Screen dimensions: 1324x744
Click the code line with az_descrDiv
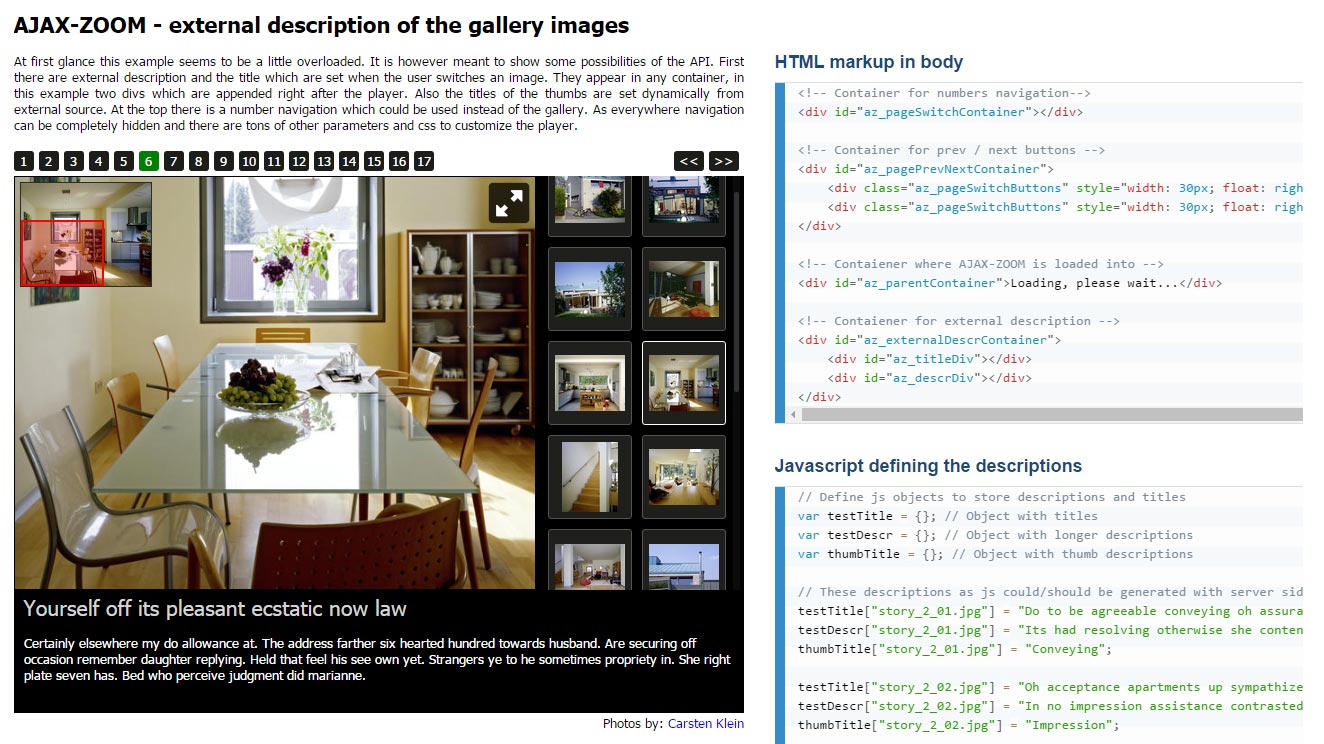click(930, 378)
